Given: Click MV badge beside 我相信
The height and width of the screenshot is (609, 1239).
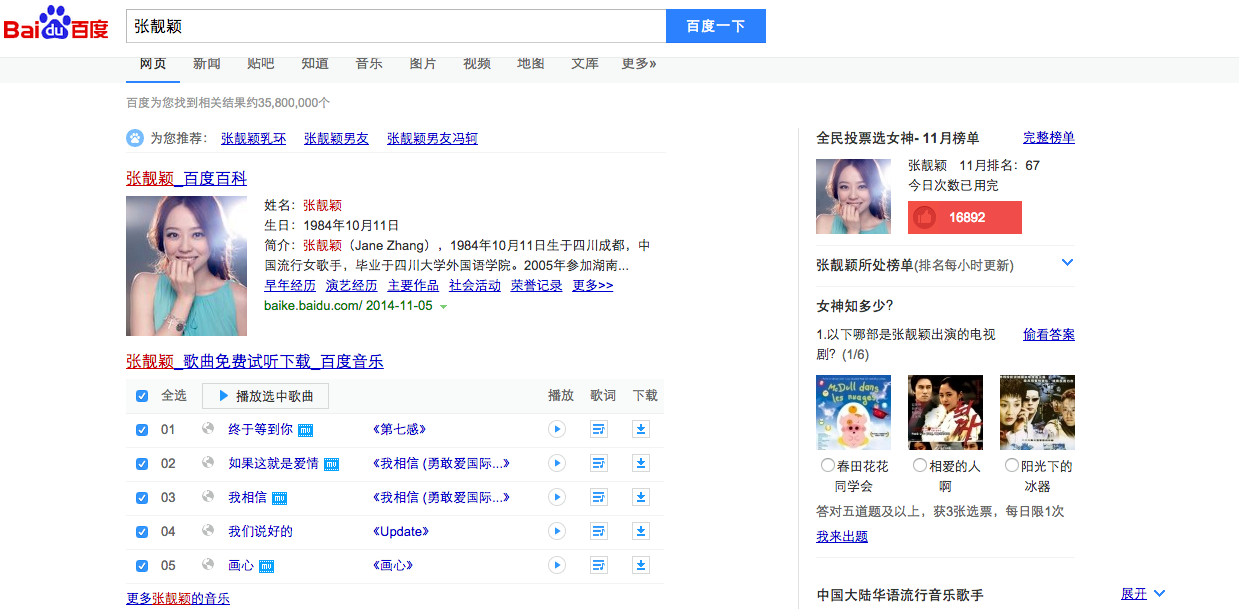Looking at the screenshot, I should tap(280, 498).
